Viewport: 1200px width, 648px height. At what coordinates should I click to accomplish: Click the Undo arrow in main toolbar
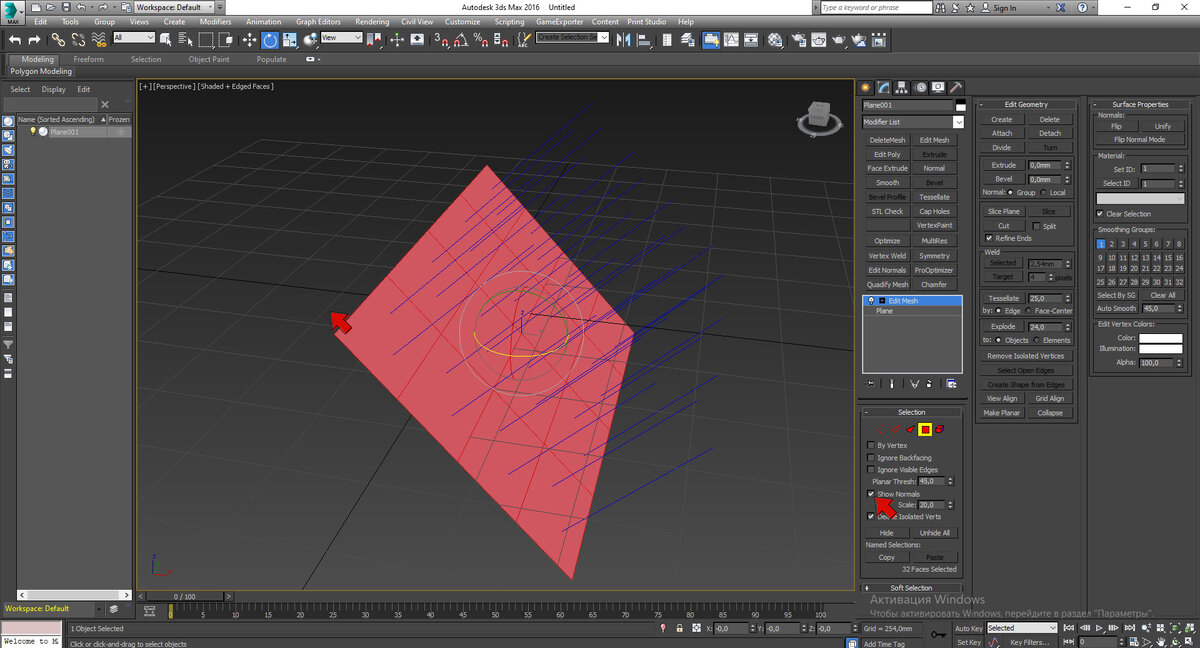coord(14,39)
